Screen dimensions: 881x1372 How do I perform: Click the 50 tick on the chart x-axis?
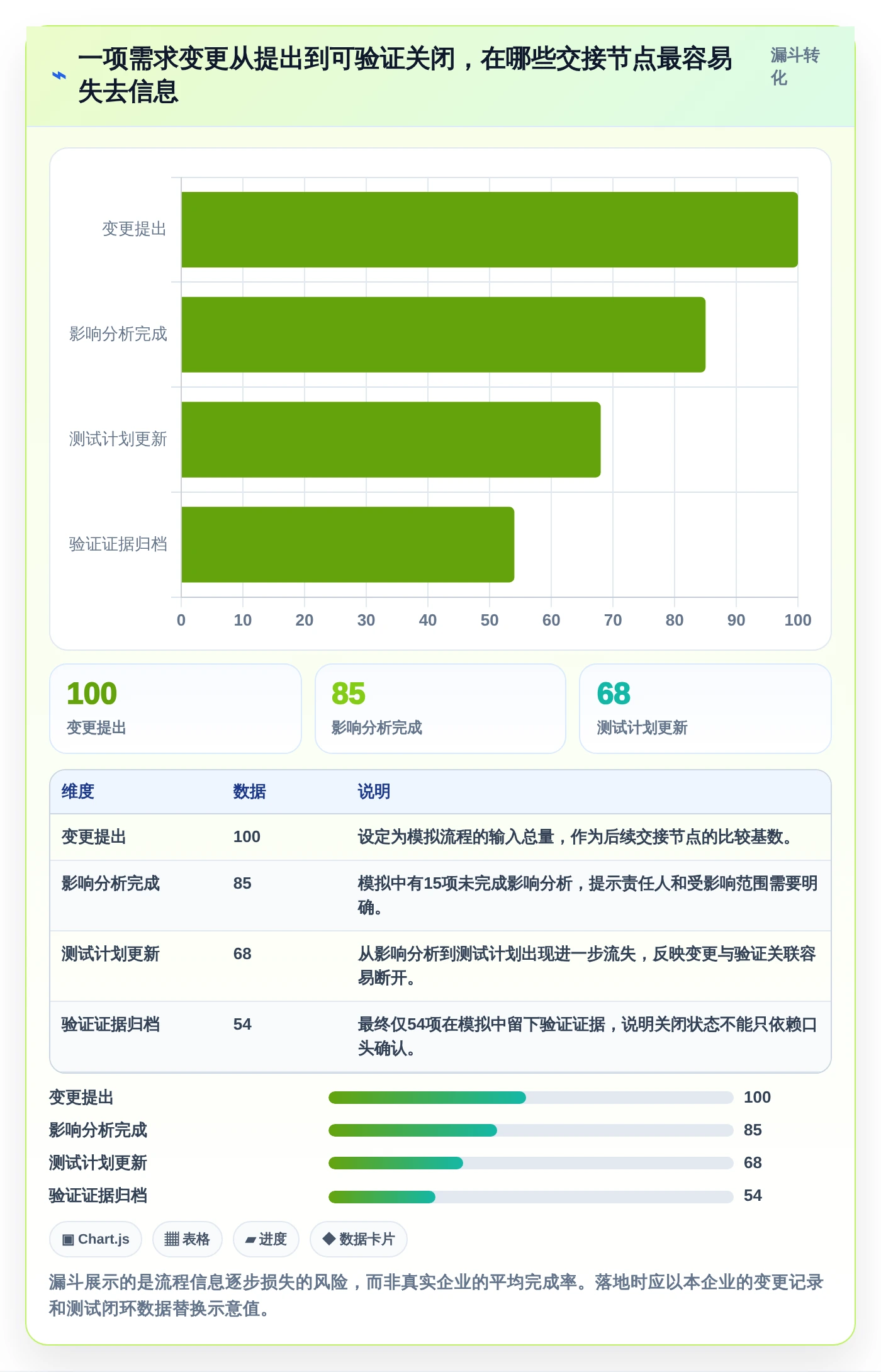(490, 621)
